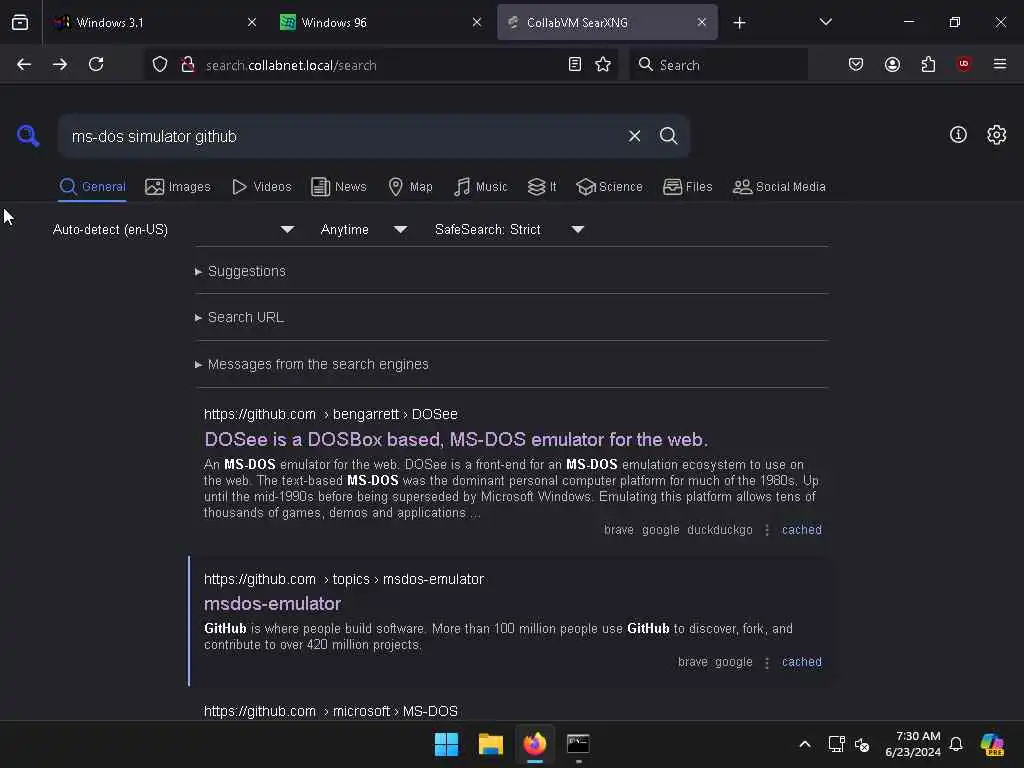Close the CollabVM SearXNG tab

[x=701, y=22]
